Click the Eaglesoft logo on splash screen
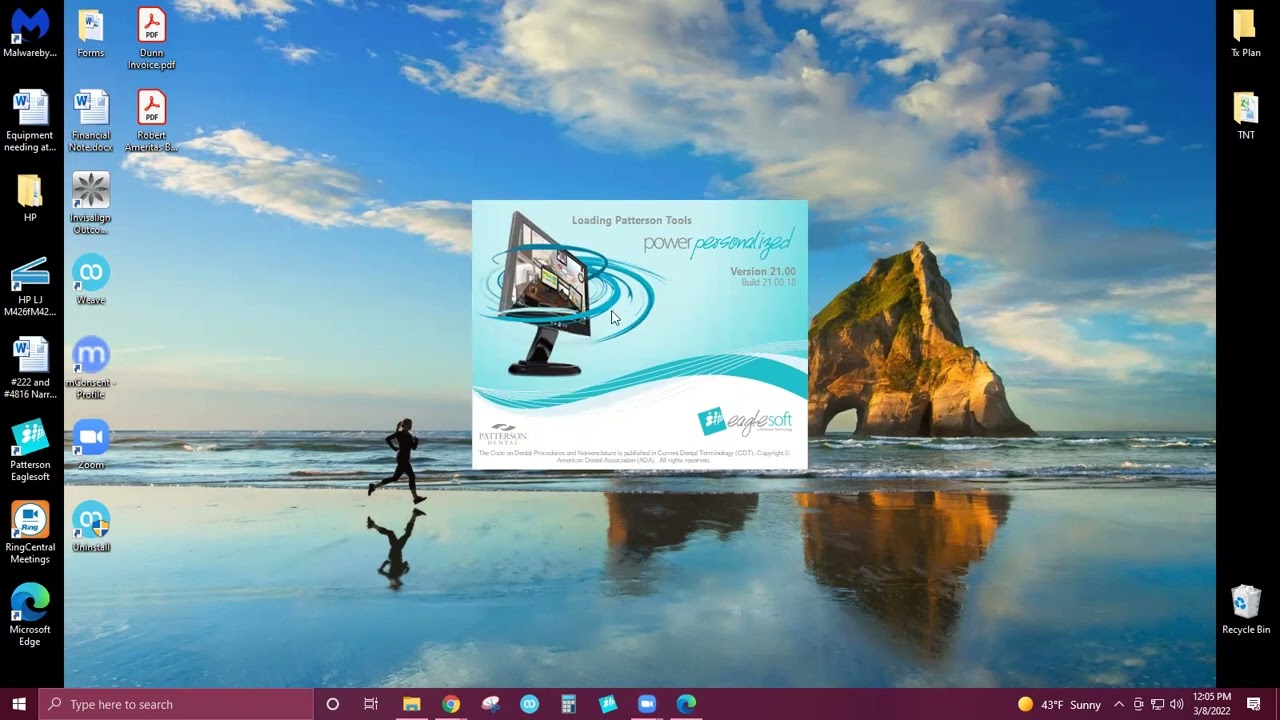Image resolution: width=1280 pixels, height=720 pixels. coord(745,421)
